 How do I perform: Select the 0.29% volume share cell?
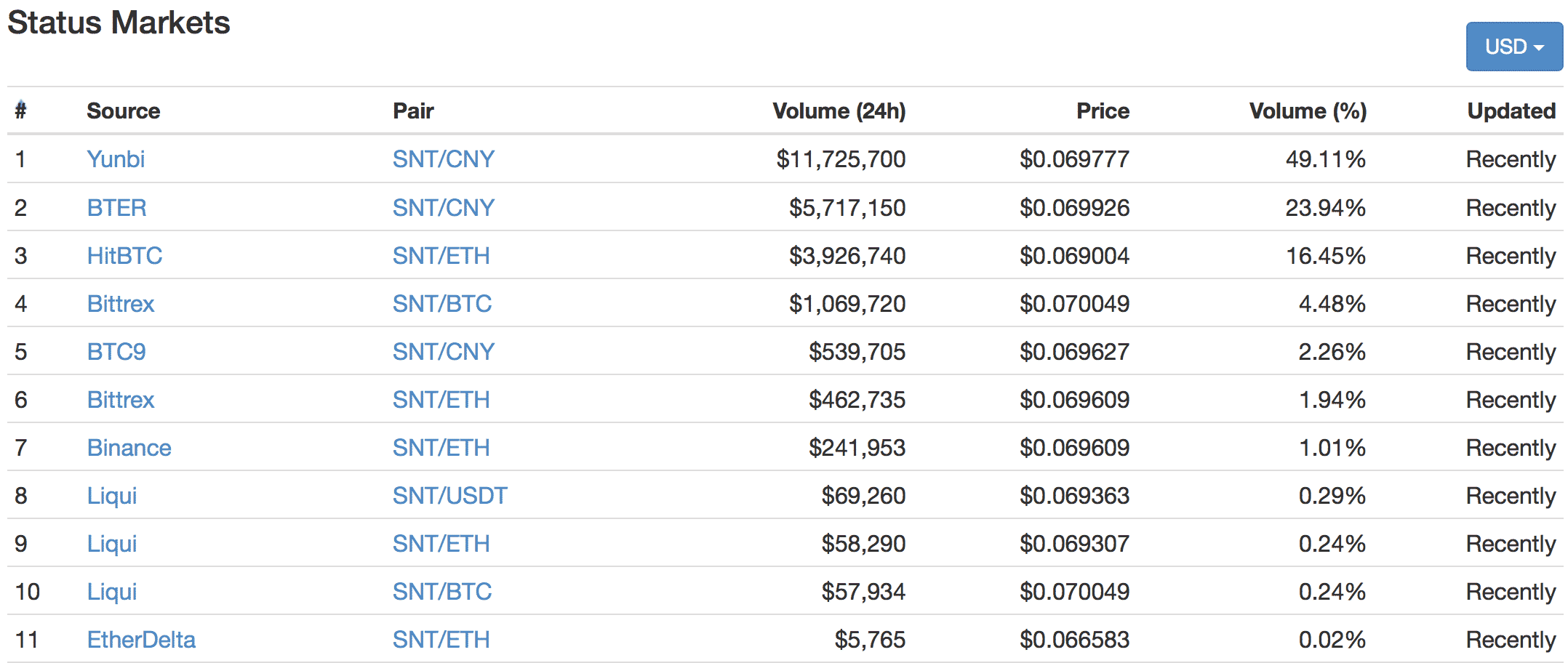[x=1332, y=495]
